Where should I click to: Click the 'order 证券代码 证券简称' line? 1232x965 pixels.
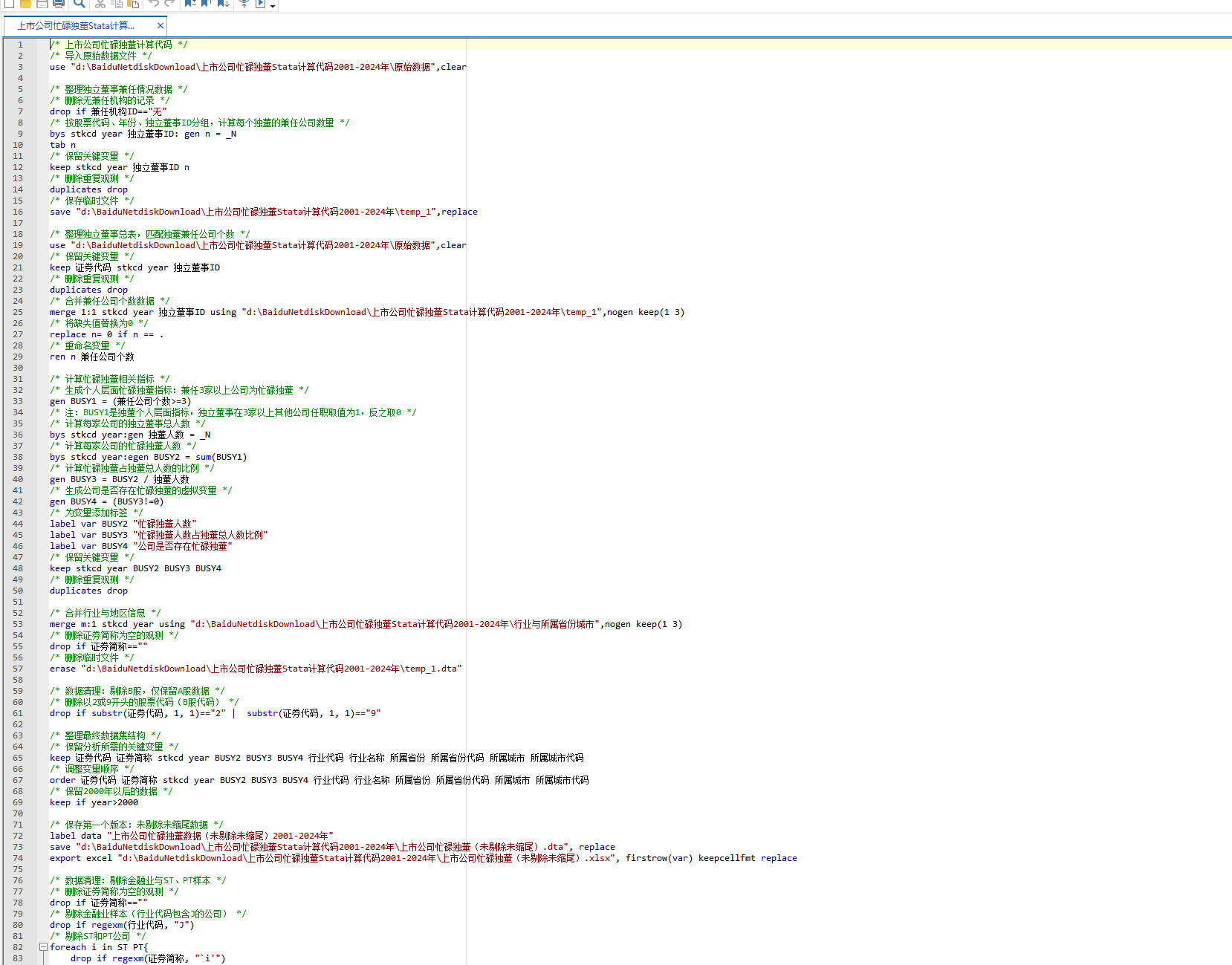(x=320, y=780)
